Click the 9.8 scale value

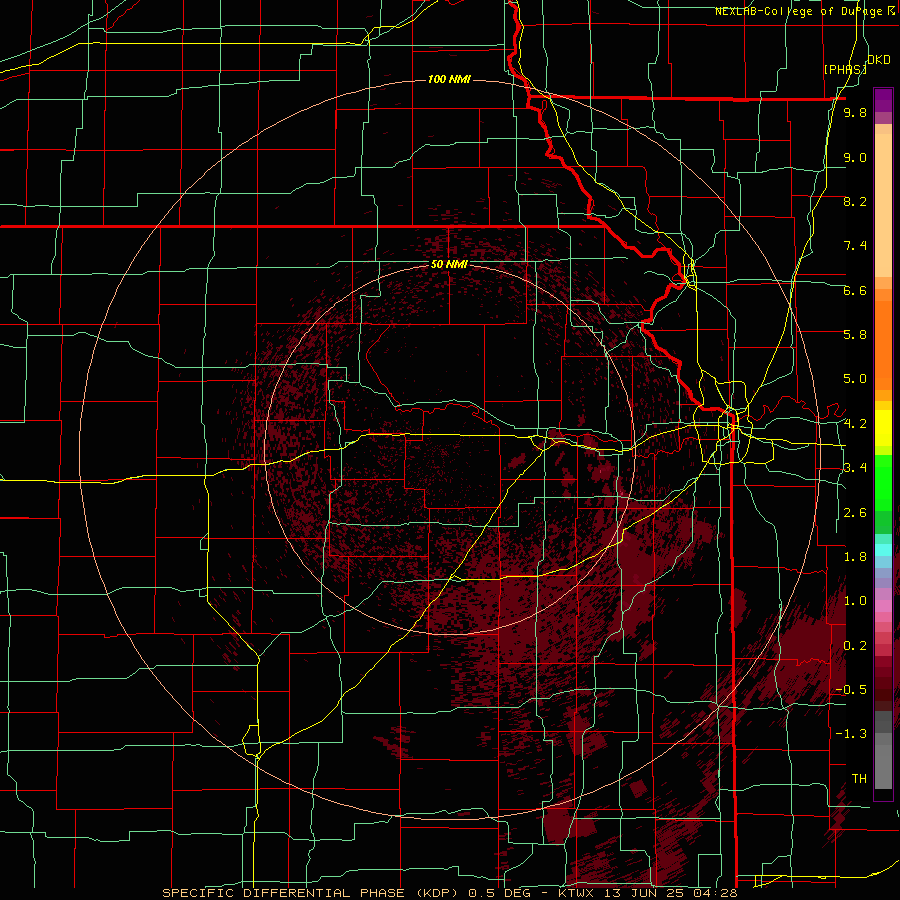coord(855,112)
